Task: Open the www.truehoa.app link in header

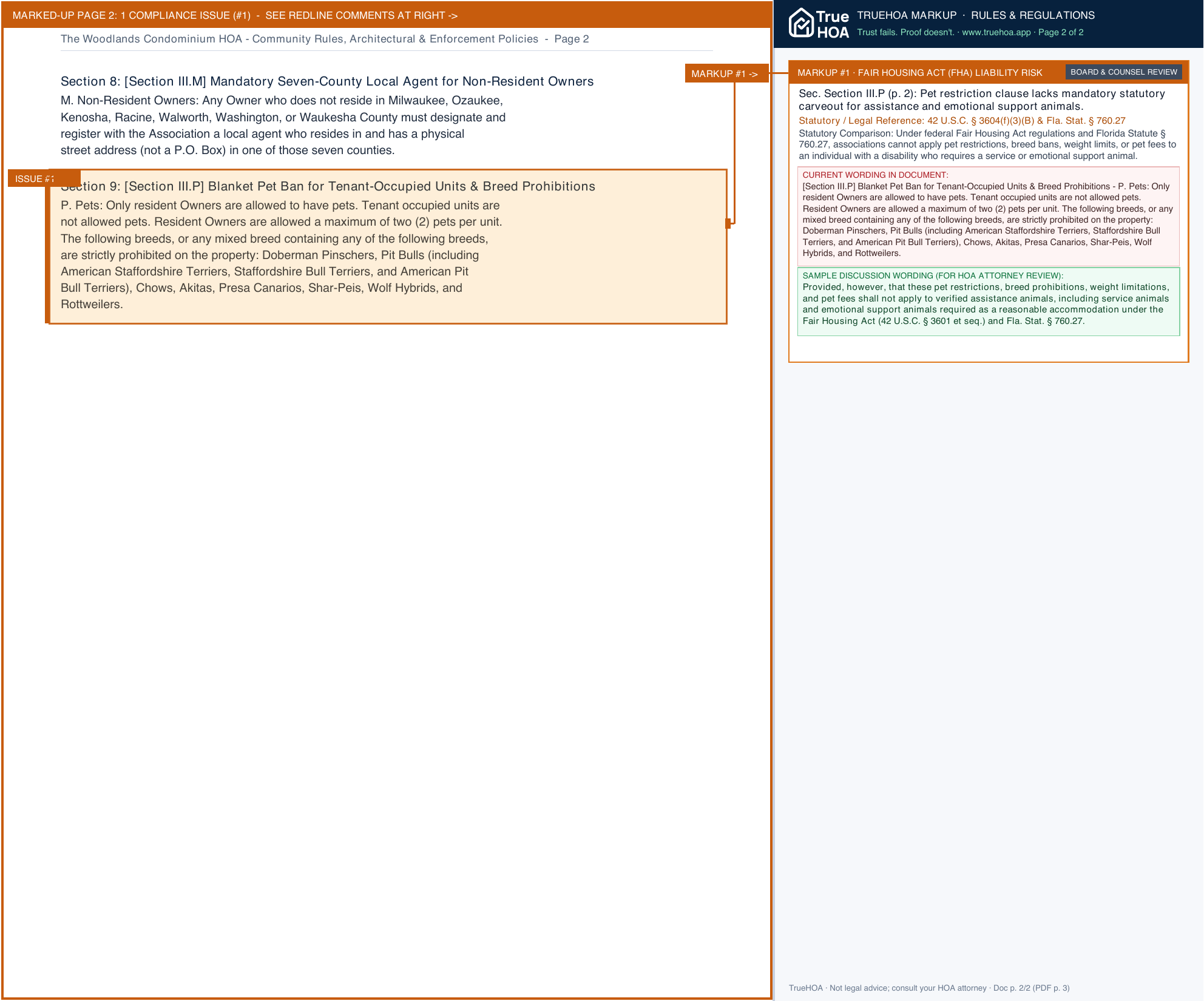Action: pyautogui.click(x=996, y=32)
